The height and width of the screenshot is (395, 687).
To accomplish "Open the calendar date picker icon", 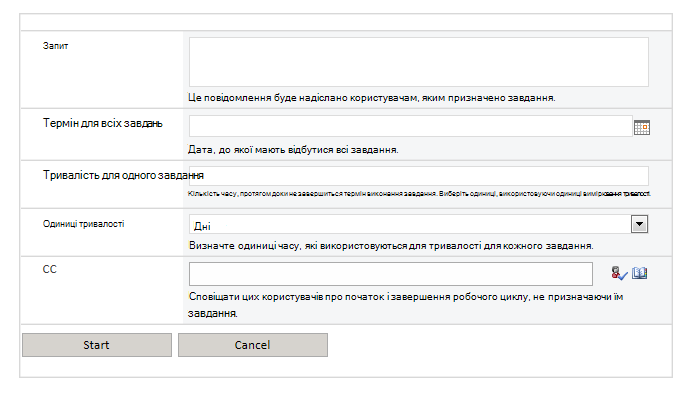I will (641, 127).
